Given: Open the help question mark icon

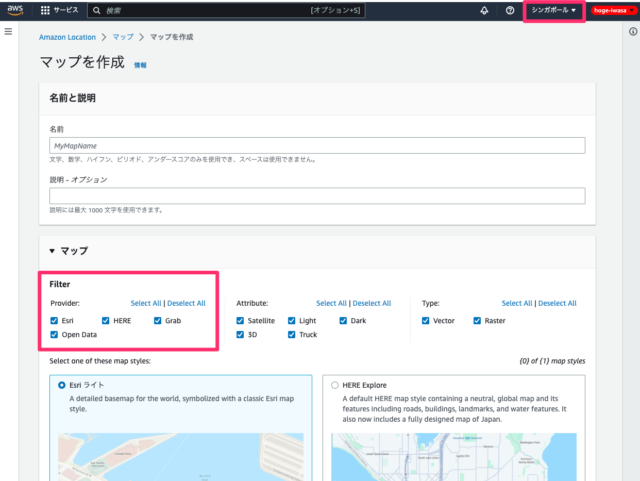Looking at the screenshot, I should pyautogui.click(x=510, y=11).
